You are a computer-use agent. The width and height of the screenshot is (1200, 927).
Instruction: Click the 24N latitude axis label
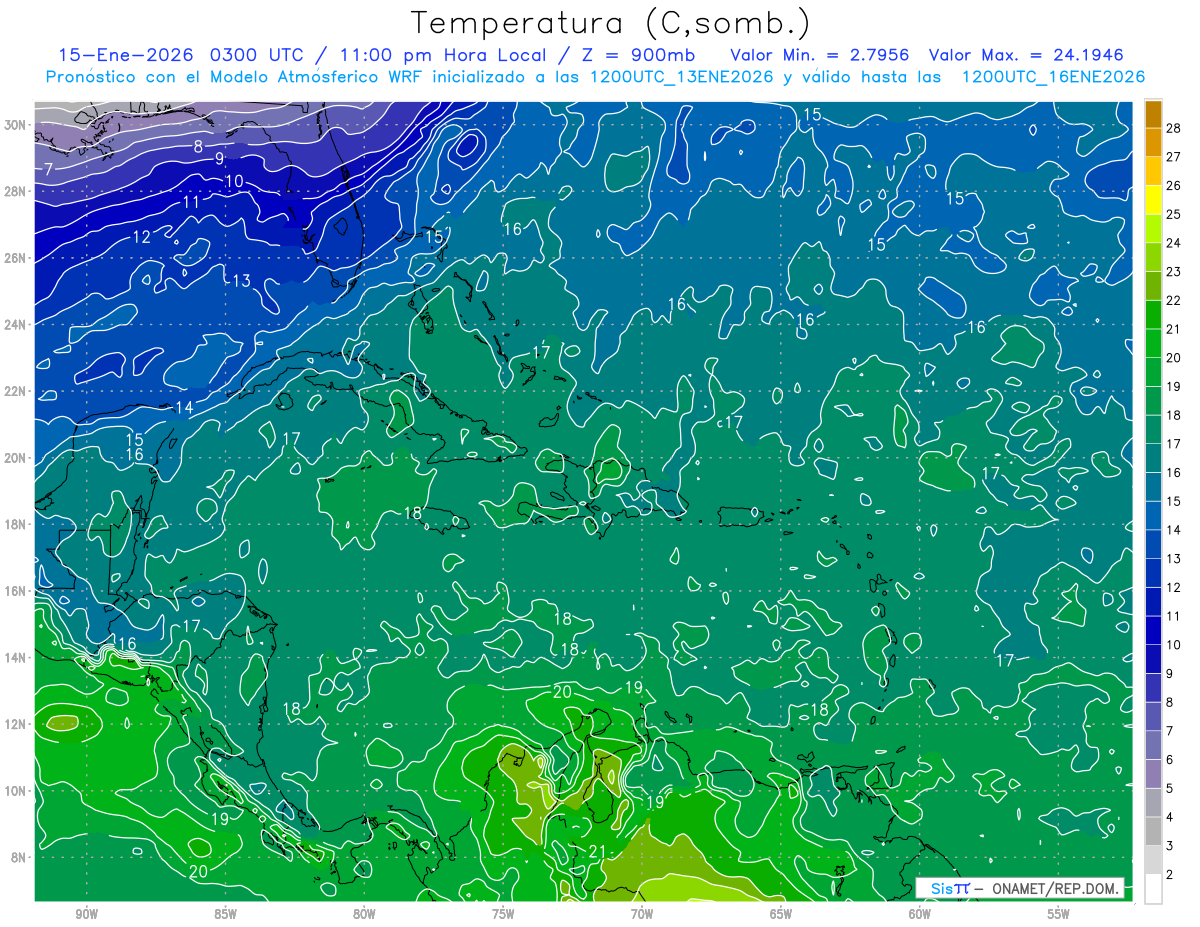[17, 324]
